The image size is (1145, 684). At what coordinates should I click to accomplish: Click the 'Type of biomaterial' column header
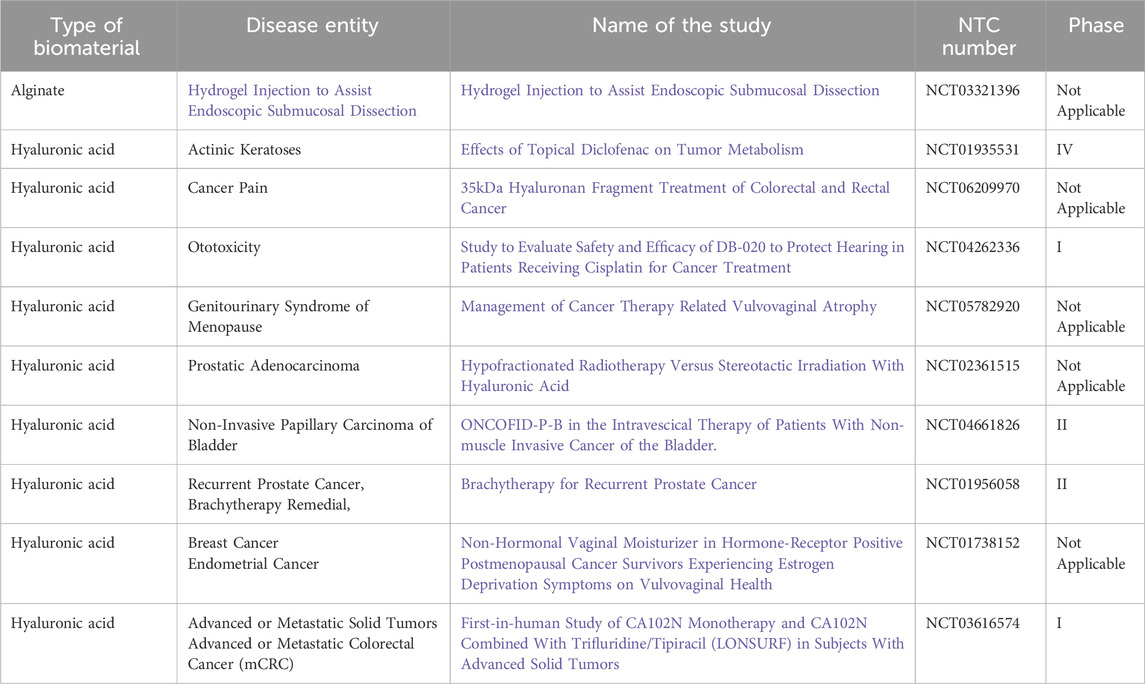click(x=88, y=36)
